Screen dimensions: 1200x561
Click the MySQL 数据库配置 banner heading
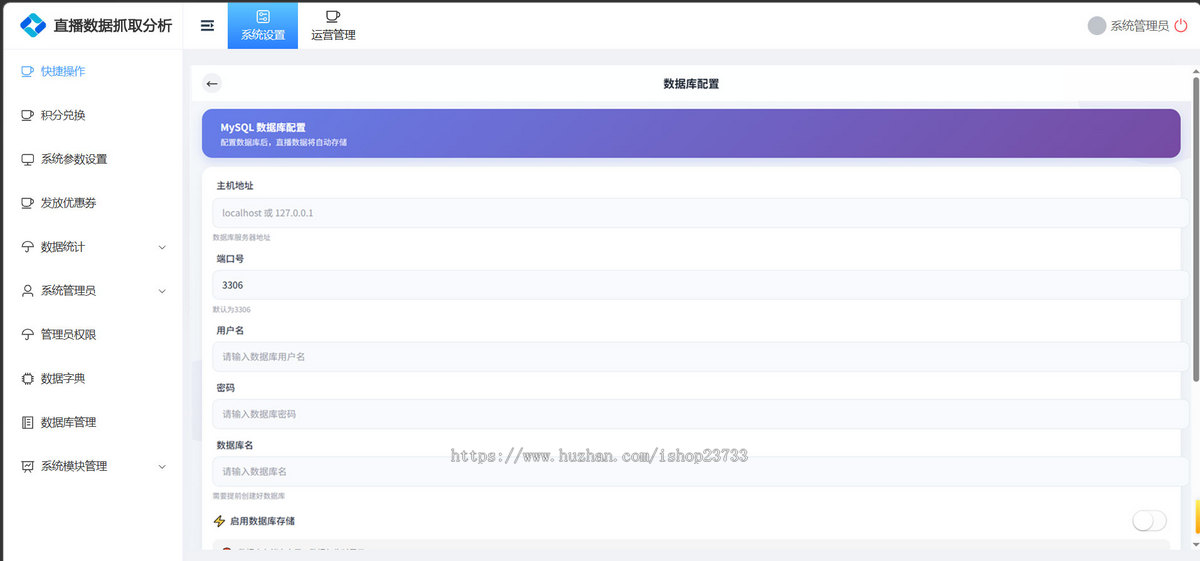pyautogui.click(x=263, y=127)
